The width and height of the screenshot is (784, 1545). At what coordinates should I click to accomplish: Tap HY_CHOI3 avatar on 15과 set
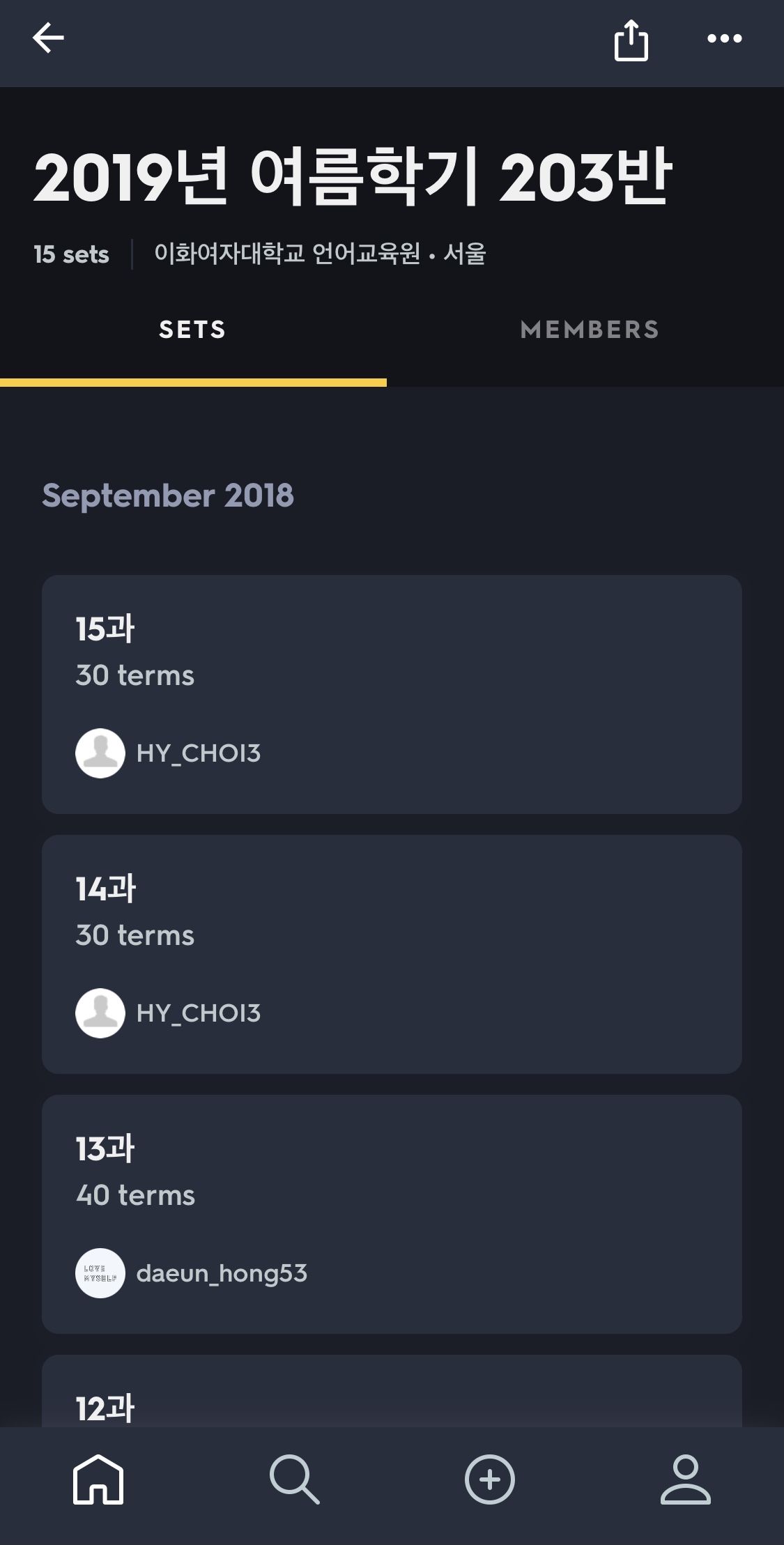tap(100, 753)
